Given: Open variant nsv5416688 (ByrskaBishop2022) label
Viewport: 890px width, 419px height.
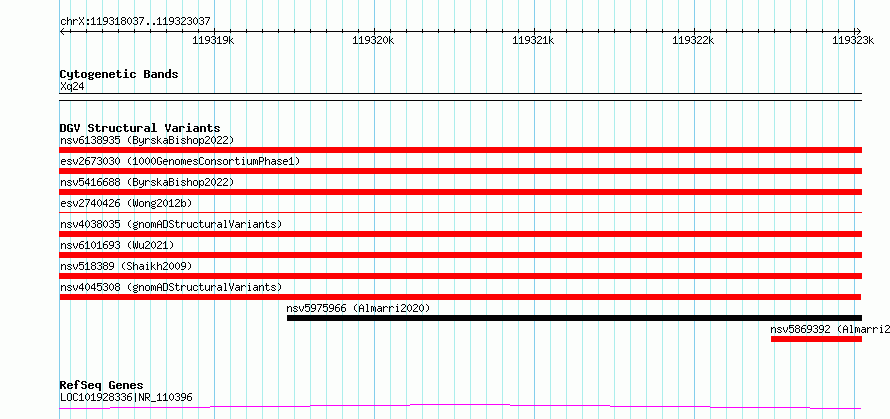Looking at the screenshot, I should 147,182.
